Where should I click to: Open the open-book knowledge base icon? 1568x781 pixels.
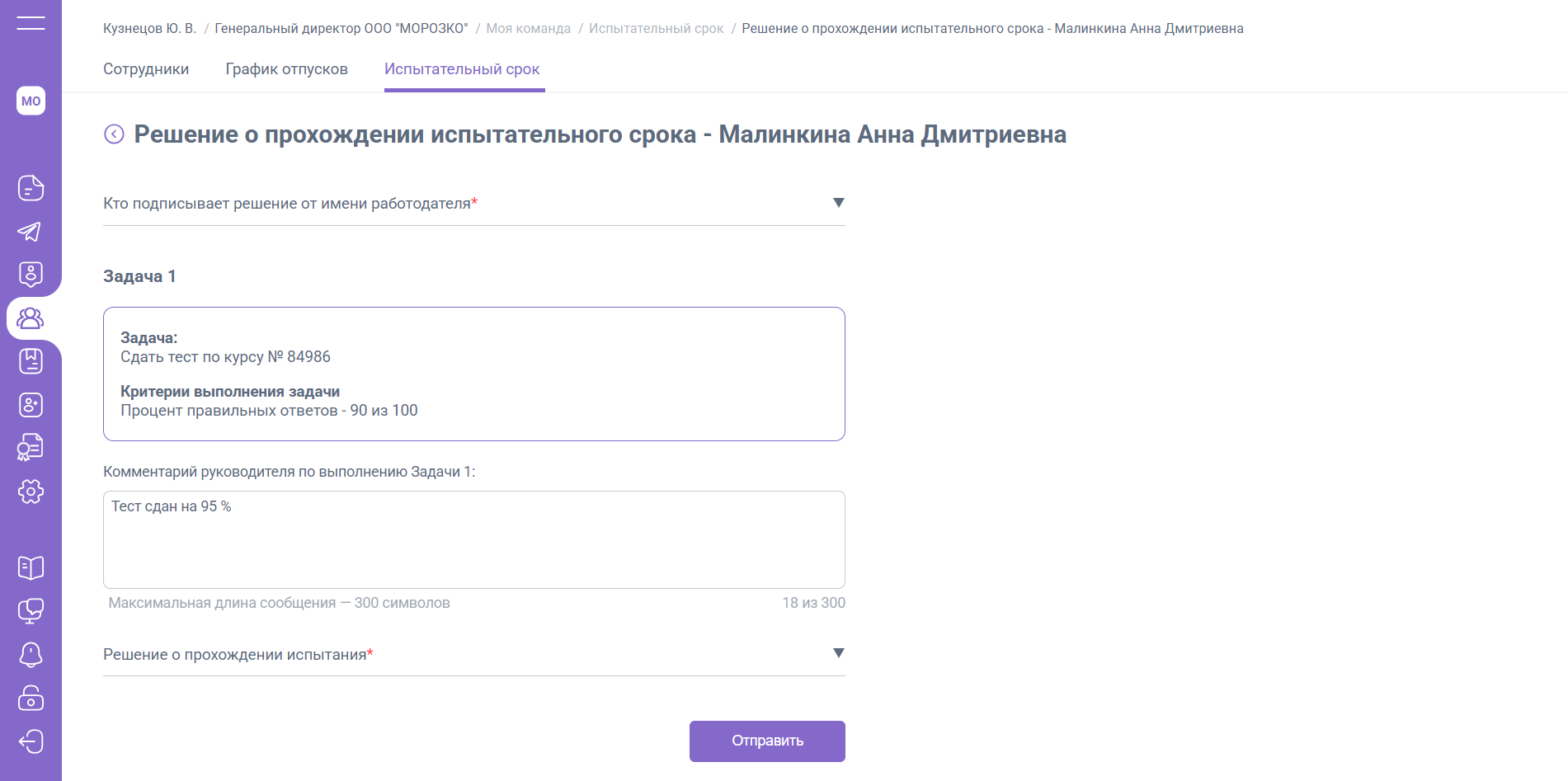(x=31, y=567)
